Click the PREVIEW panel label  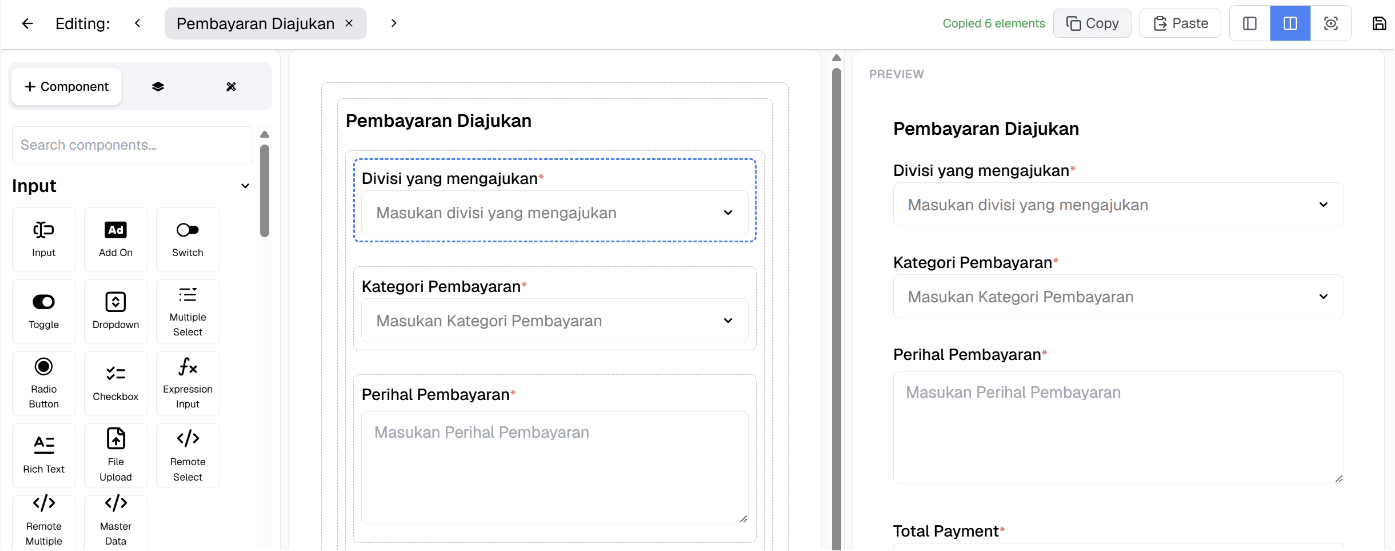click(897, 74)
